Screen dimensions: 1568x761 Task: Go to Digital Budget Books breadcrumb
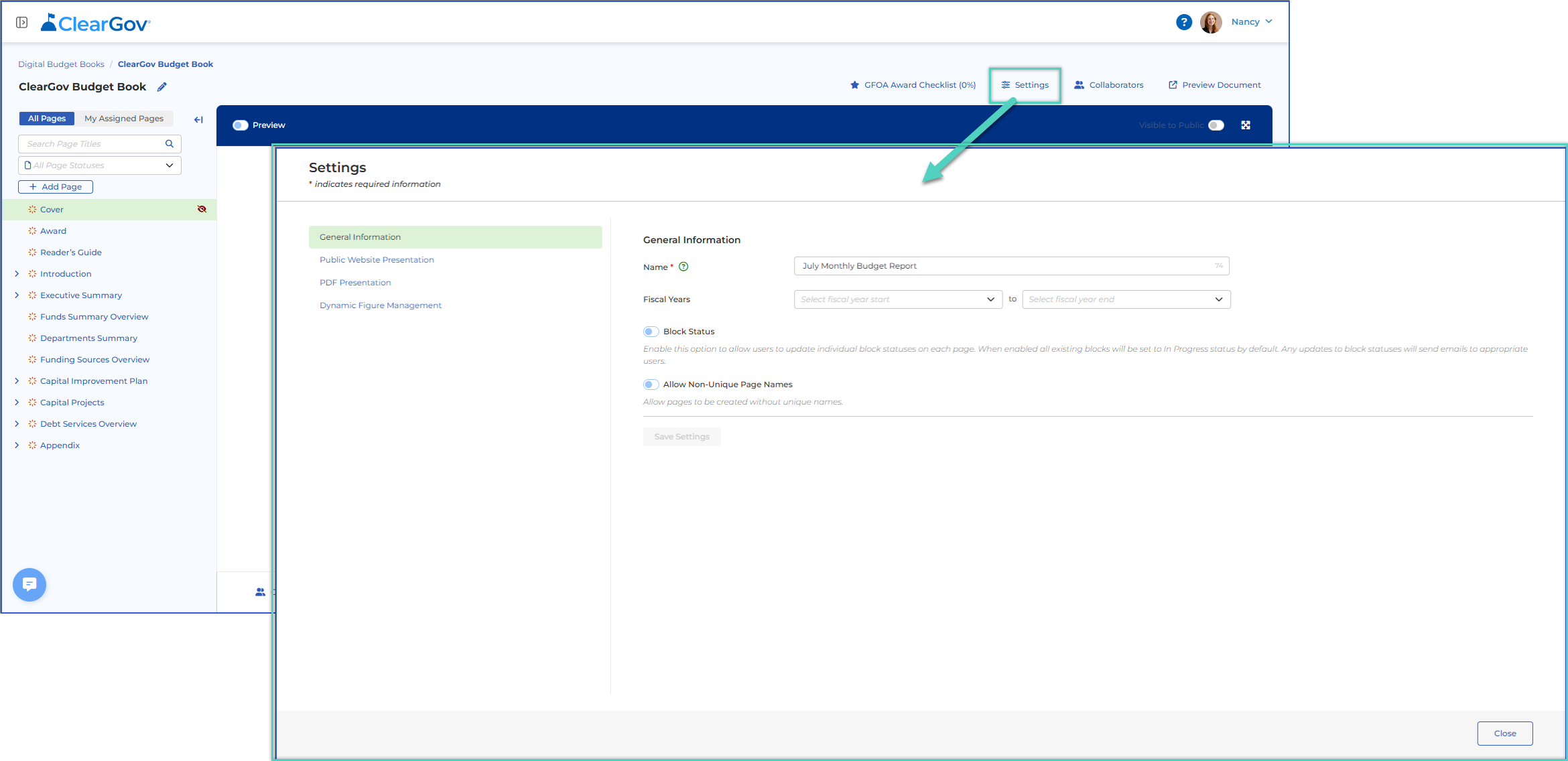click(x=61, y=64)
